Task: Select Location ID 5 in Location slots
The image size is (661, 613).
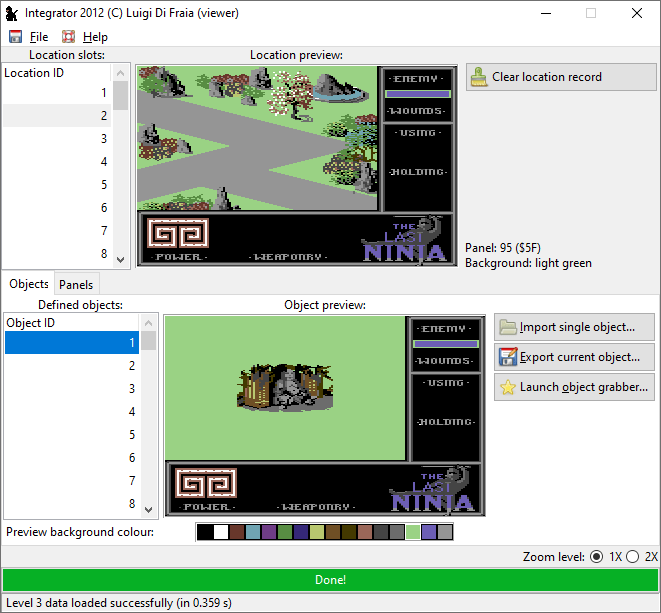Action: [58, 185]
